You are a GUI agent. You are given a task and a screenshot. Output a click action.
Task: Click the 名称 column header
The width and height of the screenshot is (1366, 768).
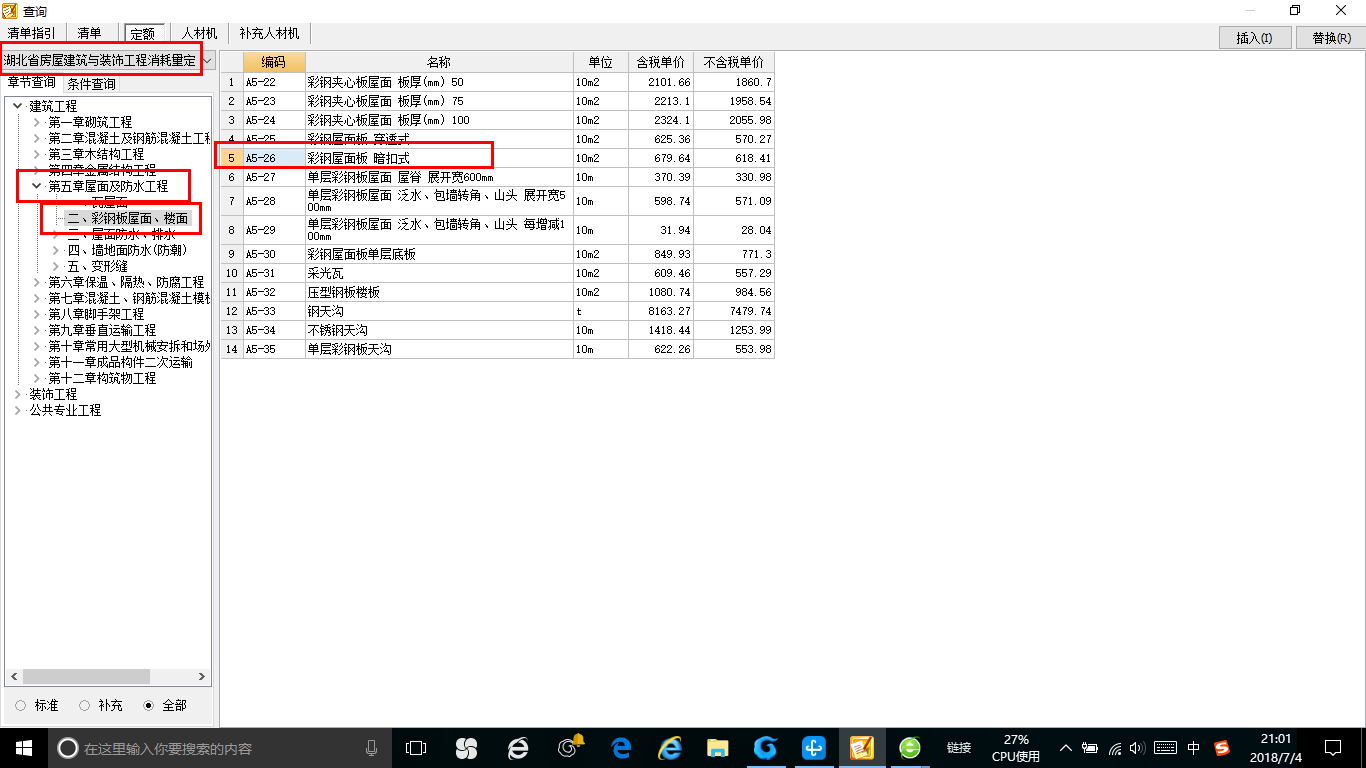click(439, 62)
